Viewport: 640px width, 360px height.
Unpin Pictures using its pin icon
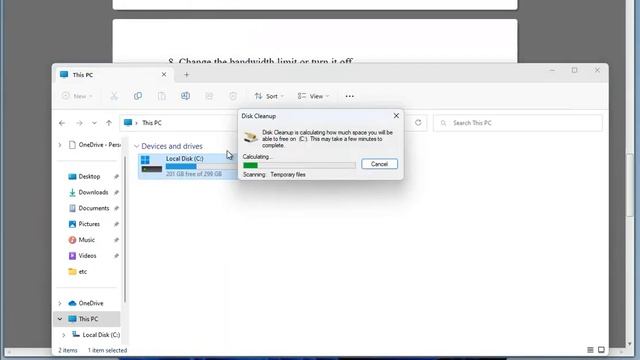[x=116, y=224]
